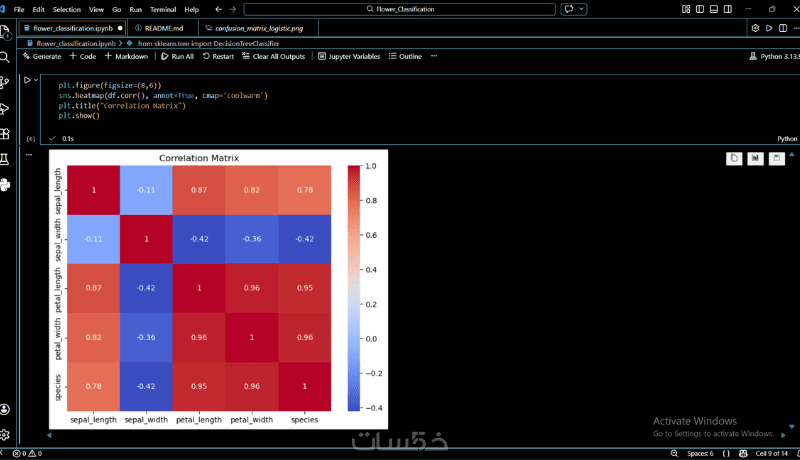Open the File menu

(x=19, y=9)
